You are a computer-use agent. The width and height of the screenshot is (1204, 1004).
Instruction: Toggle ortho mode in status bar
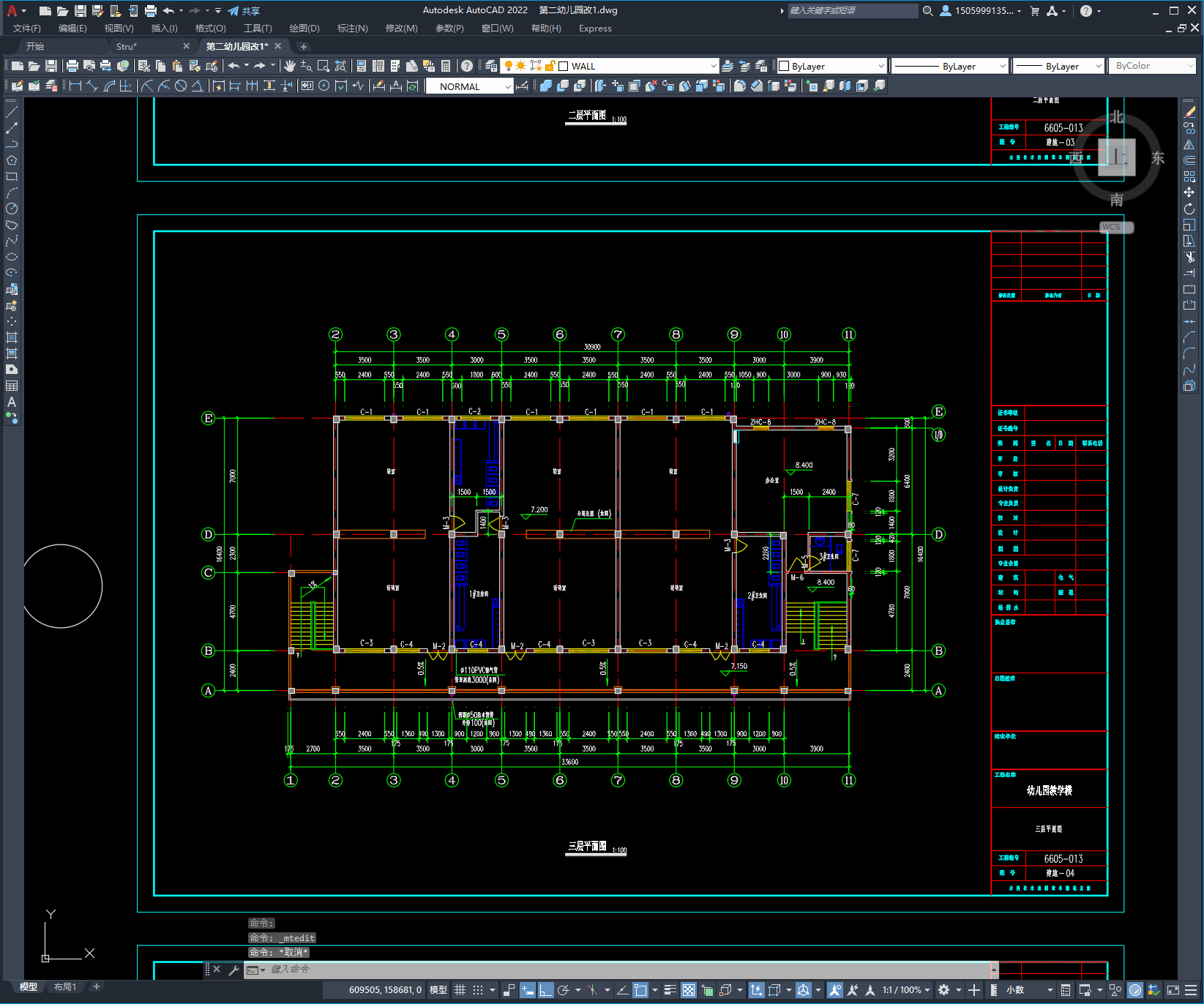point(545,990)
